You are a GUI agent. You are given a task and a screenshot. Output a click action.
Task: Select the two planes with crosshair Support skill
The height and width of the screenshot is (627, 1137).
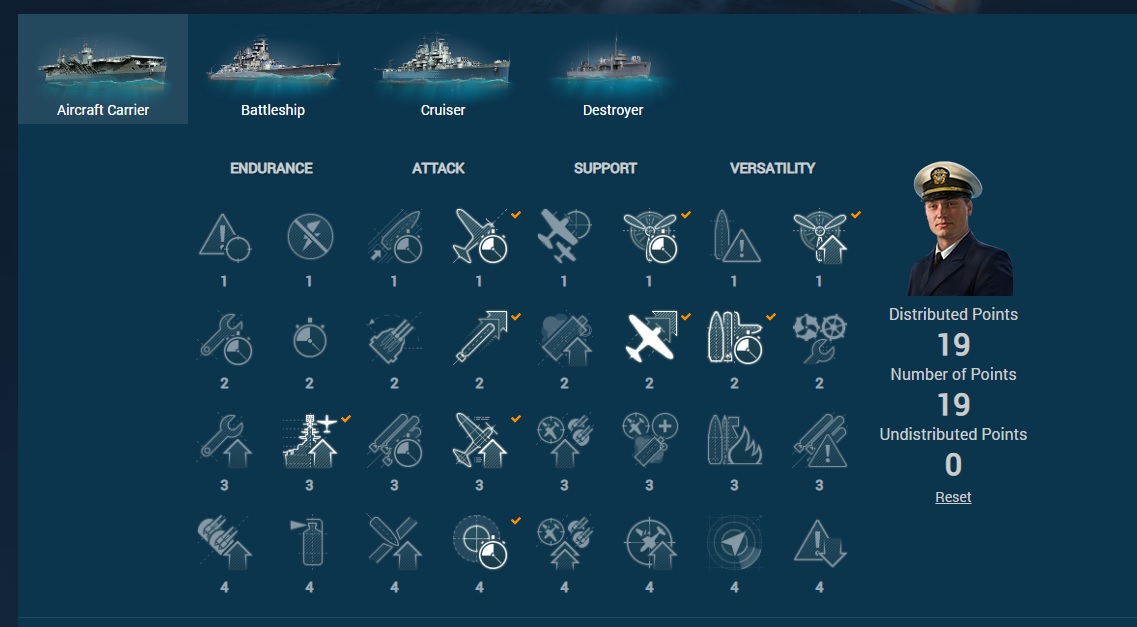564,237
